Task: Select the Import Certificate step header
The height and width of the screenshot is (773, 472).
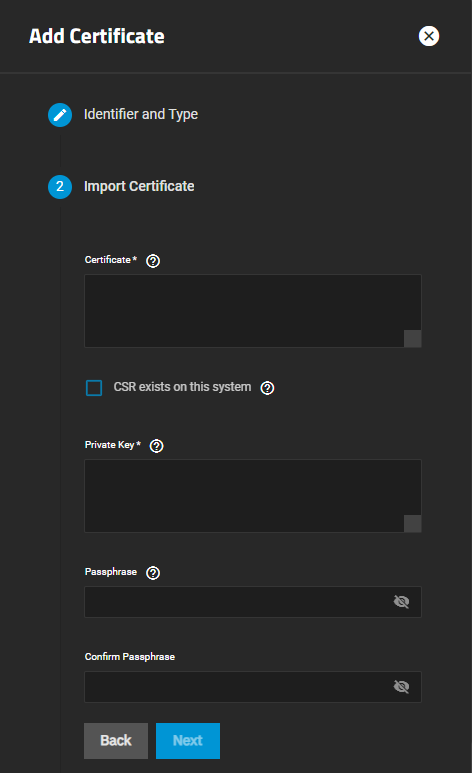Action: [x=139, y=186]
